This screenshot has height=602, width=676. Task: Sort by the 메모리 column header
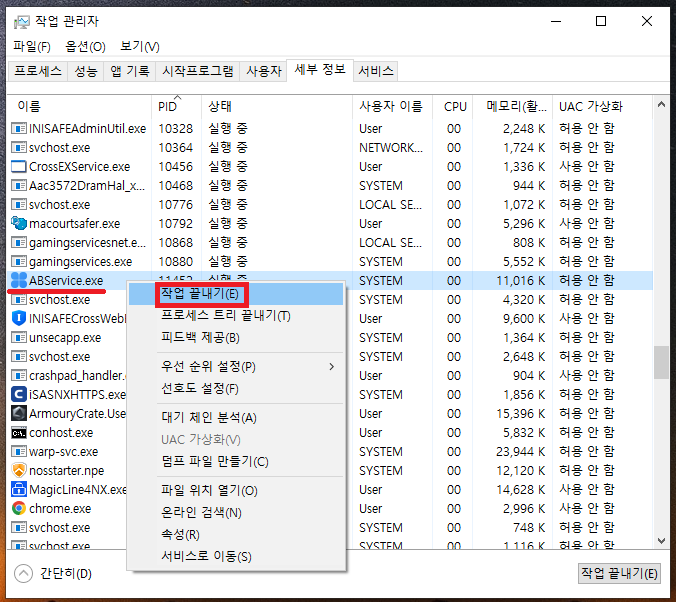513,106
